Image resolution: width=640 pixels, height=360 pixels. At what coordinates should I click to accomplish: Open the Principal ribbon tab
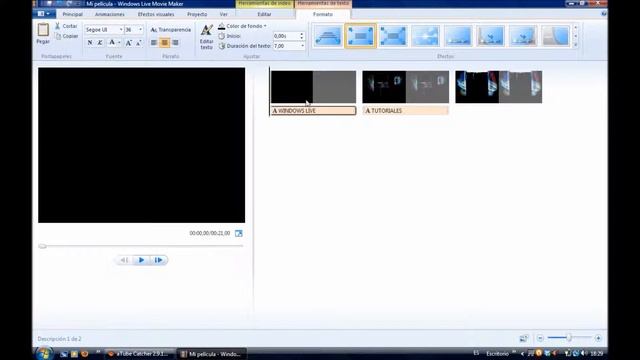73,14
